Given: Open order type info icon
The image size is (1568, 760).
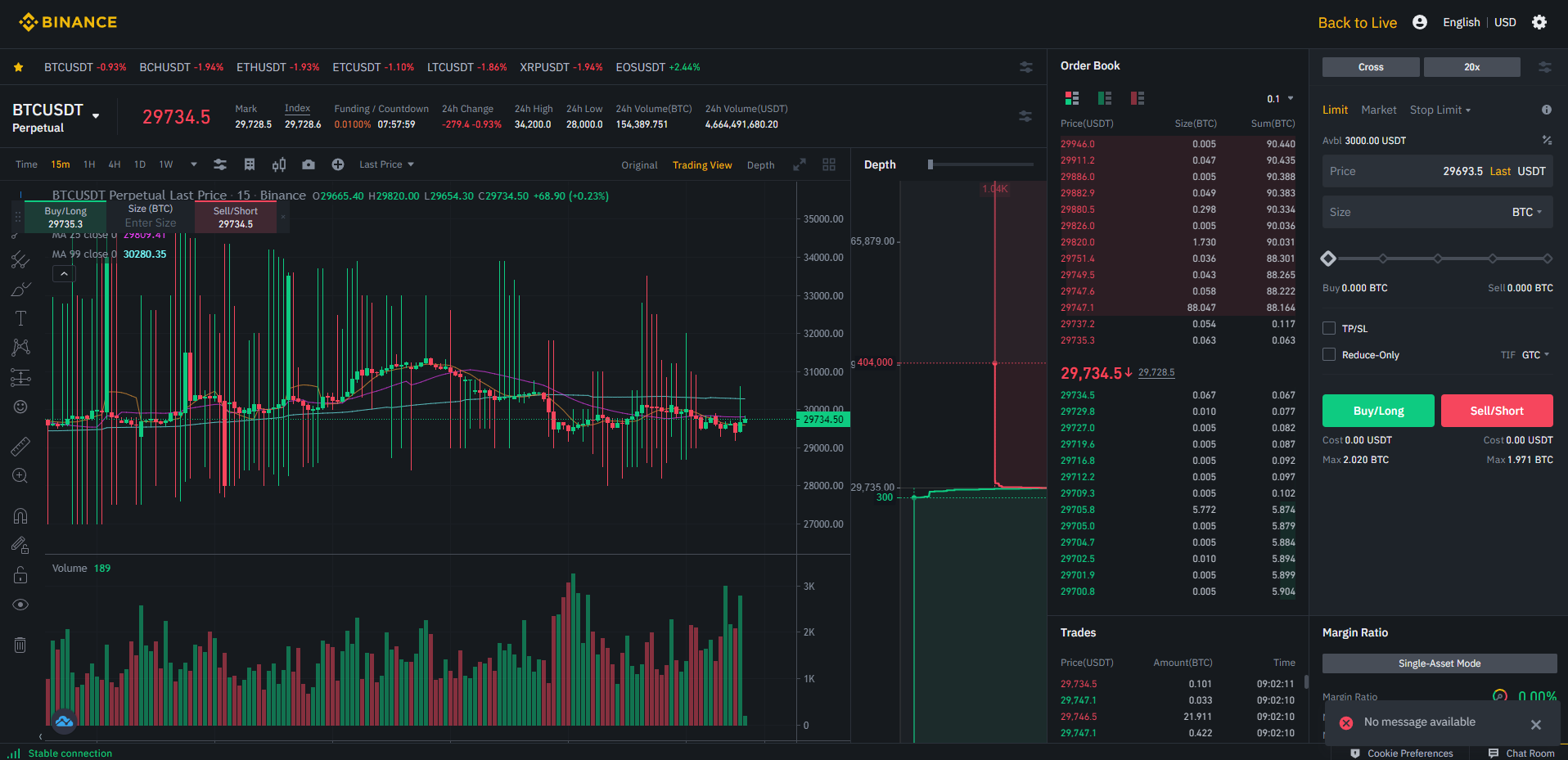Looking at the screenshot, I should click(x=1547, y=110).
